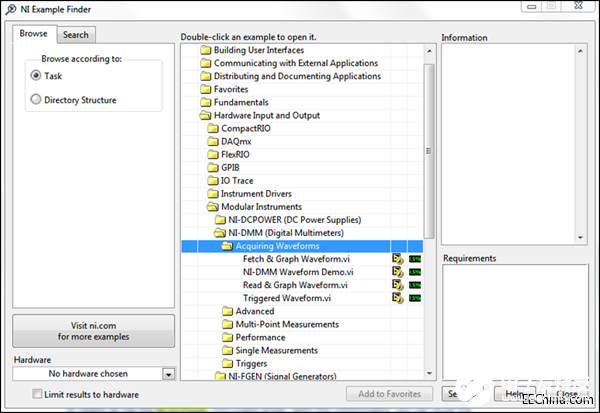
Task: Click the green hardware icon for Read & Graph Waveform.vi
Action: coord(415,285)
